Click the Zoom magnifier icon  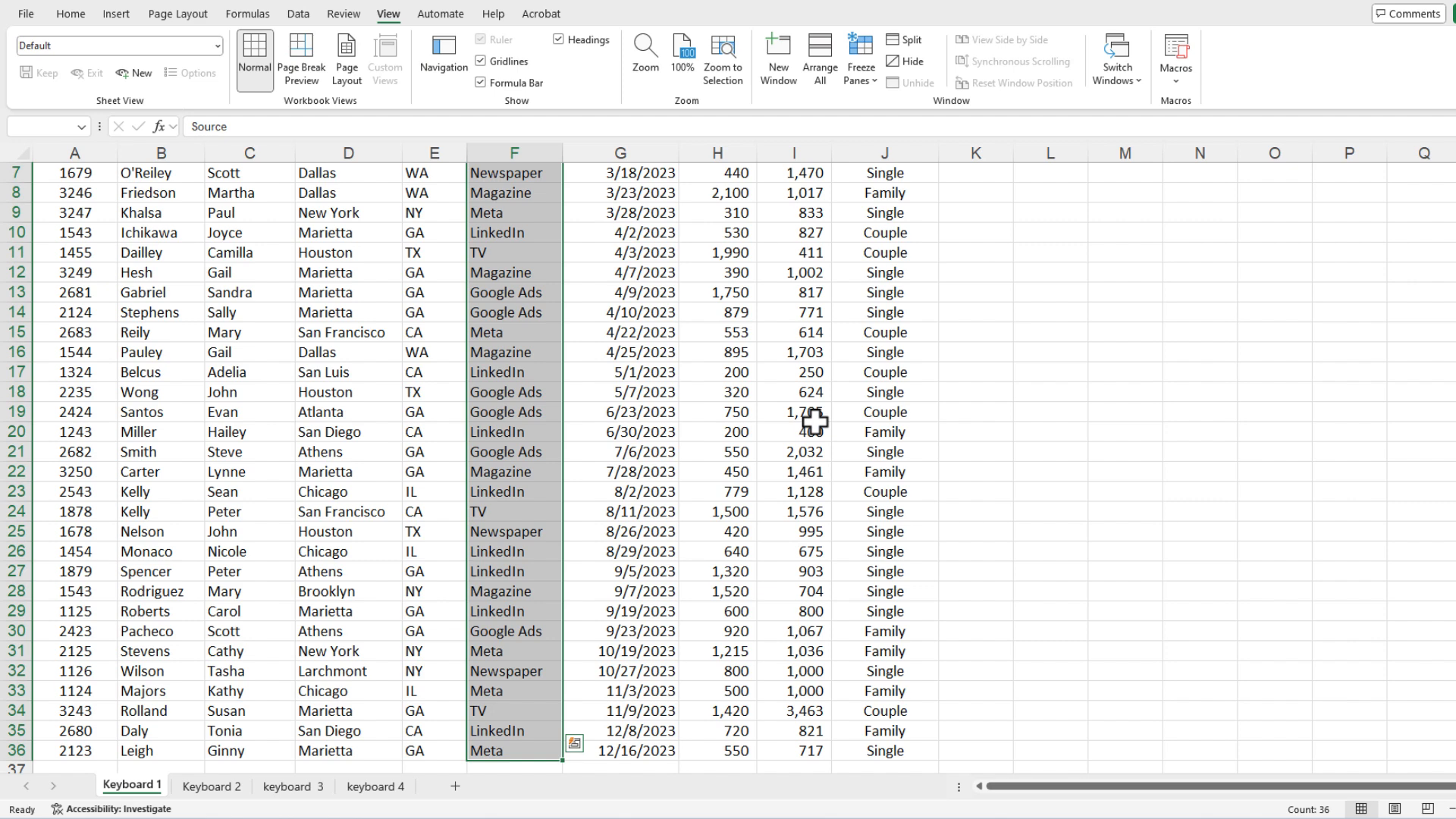point(645,47)
